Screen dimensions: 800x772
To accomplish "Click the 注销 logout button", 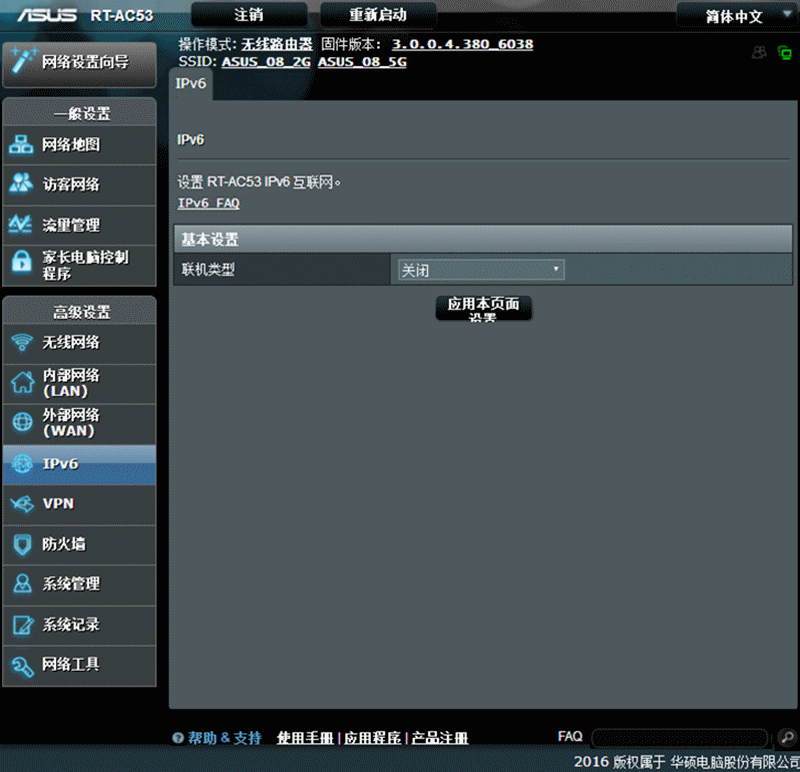I will coord(249,15).
